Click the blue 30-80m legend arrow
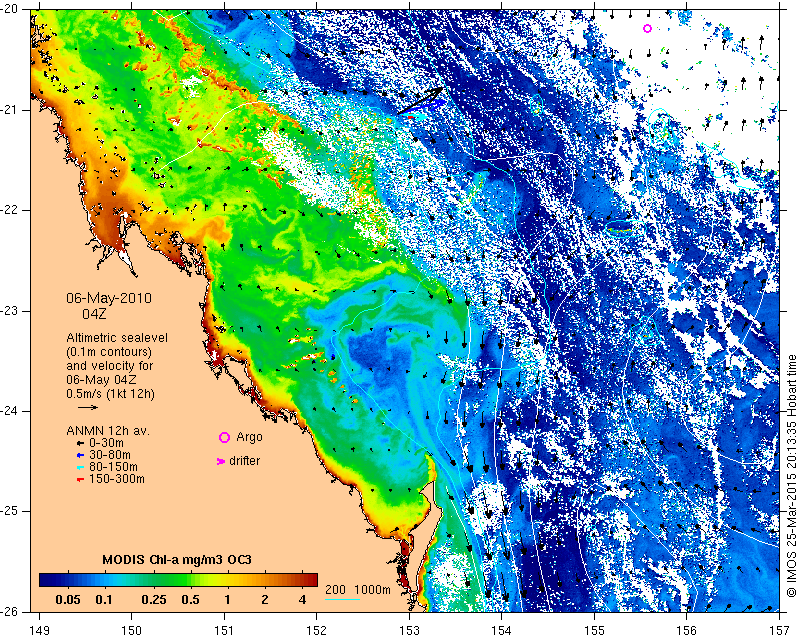Image resolution: width=800 pixels, height=640 pixels. 80,455
